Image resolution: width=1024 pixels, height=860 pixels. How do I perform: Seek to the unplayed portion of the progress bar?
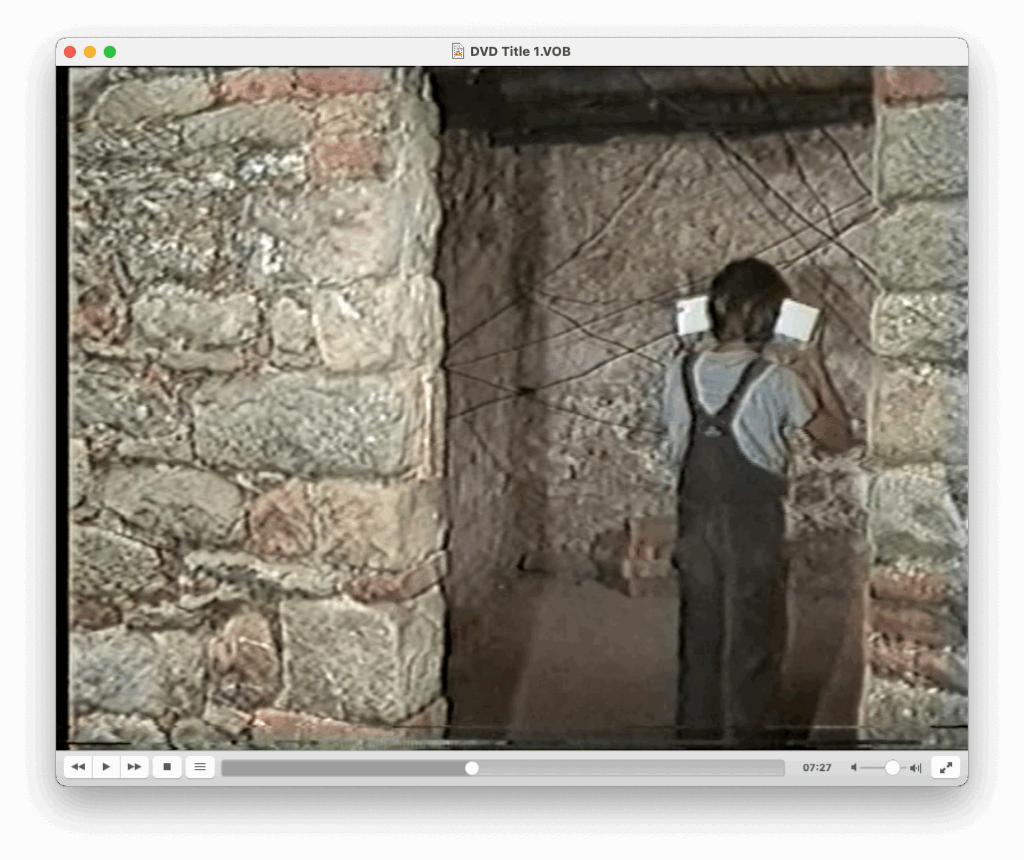coord(630,768)
